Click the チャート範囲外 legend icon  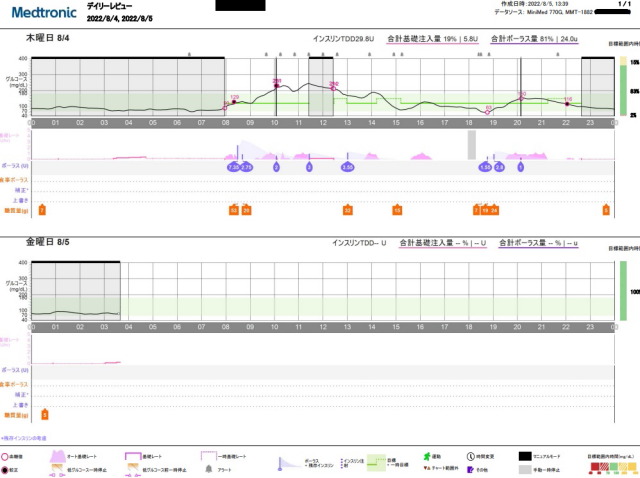[x=427, y=468]
